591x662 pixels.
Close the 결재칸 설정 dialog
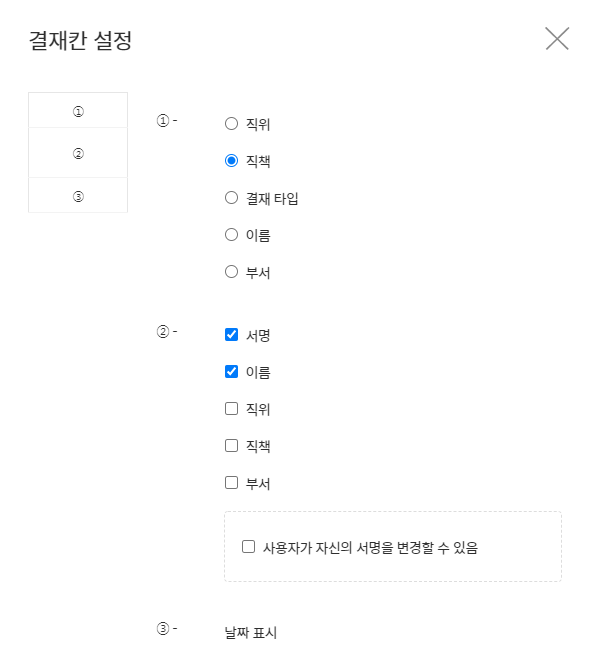coord(557,38)
